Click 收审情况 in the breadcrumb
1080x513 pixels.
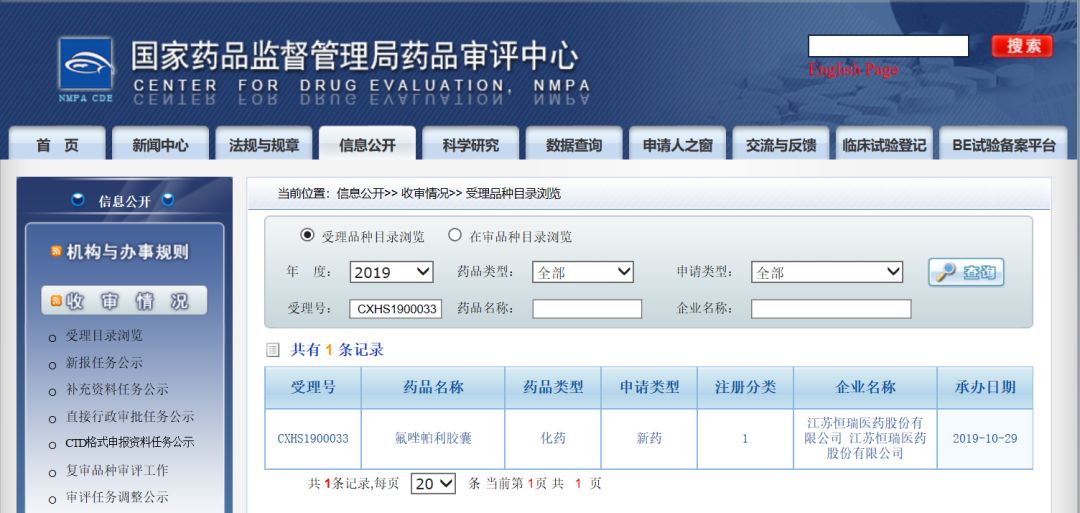pos(425,194)
